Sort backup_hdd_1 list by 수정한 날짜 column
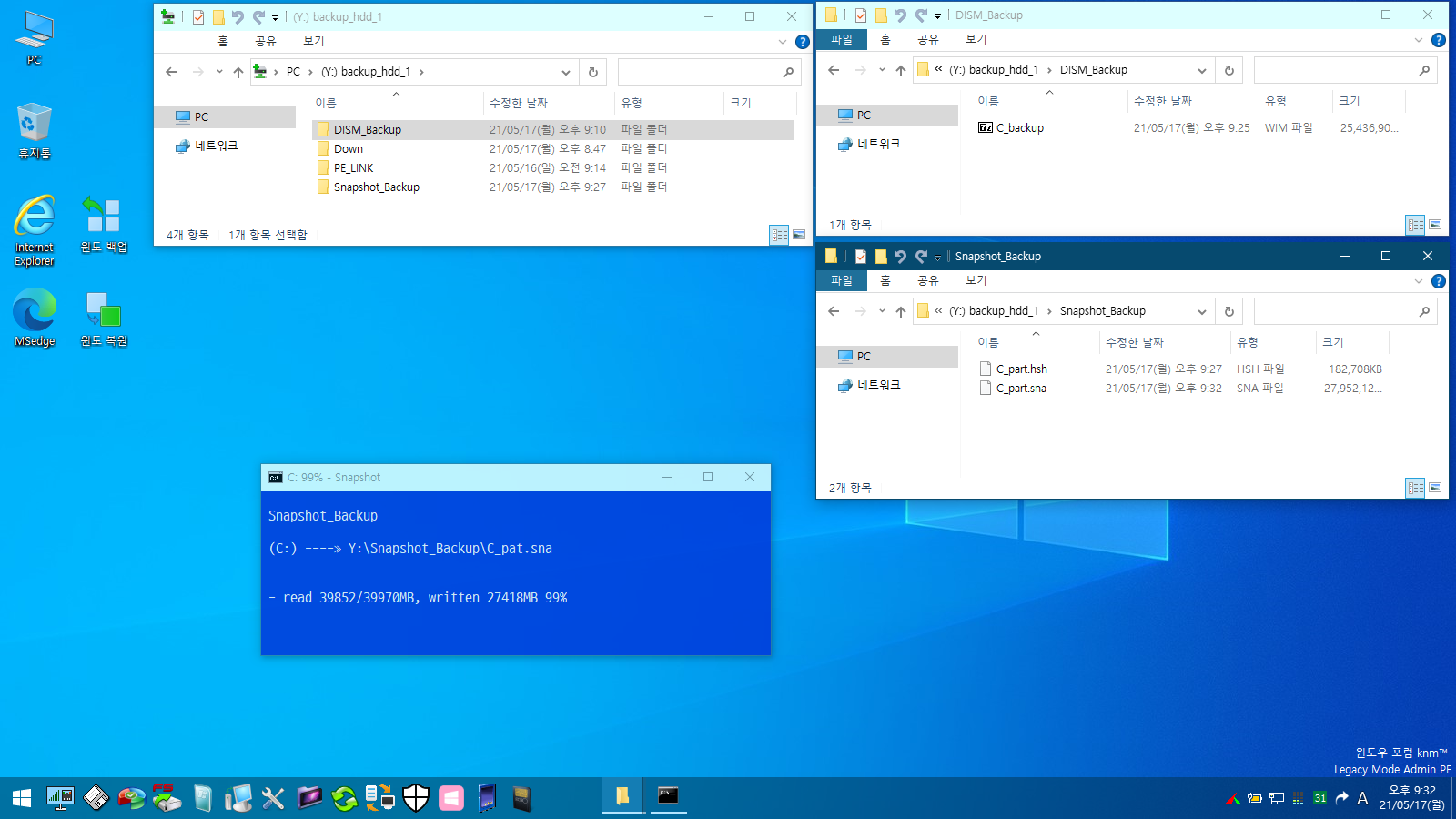 (x=549, y=103)
